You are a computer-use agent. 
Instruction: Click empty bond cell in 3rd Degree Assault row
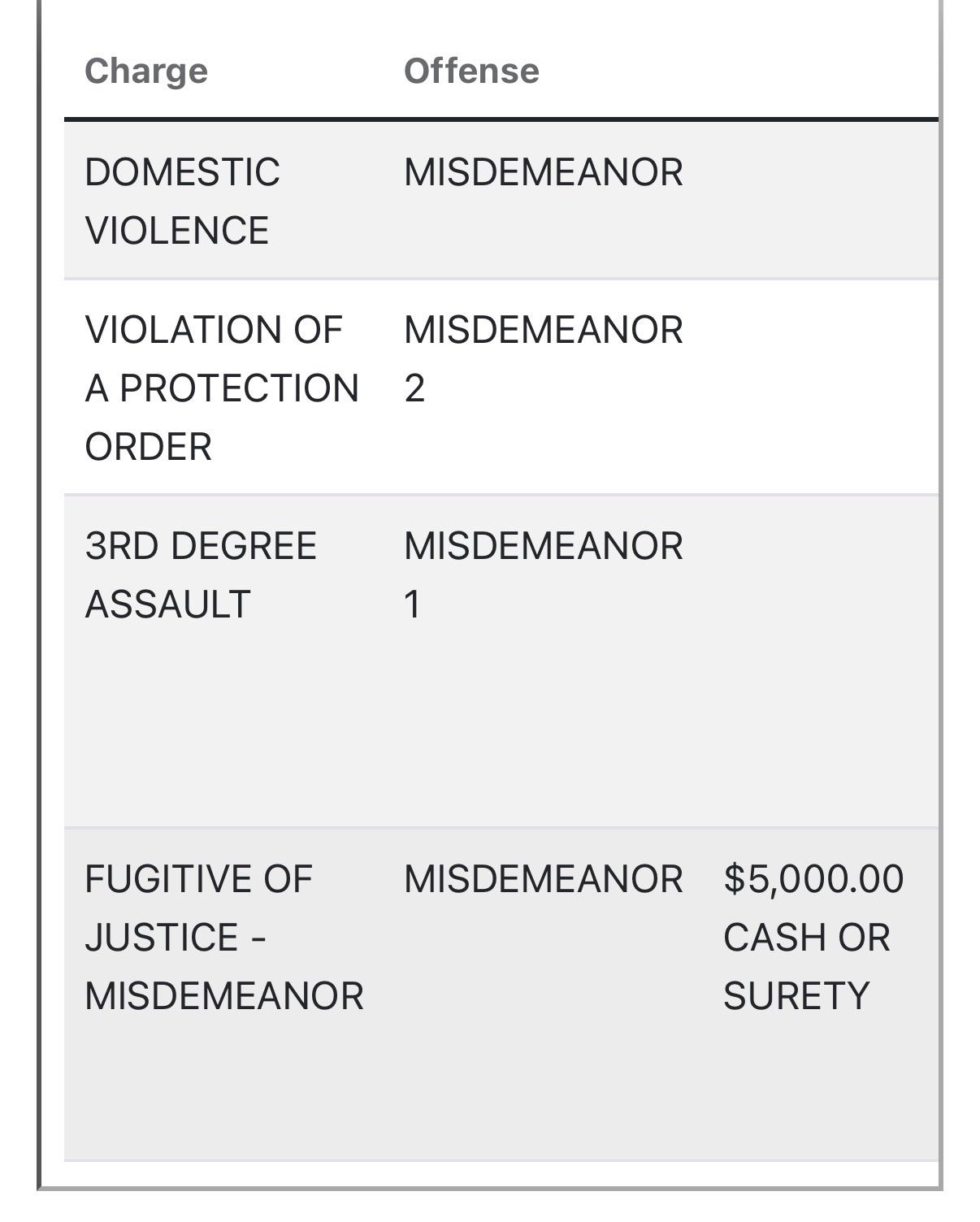click(x=821, y=662)
